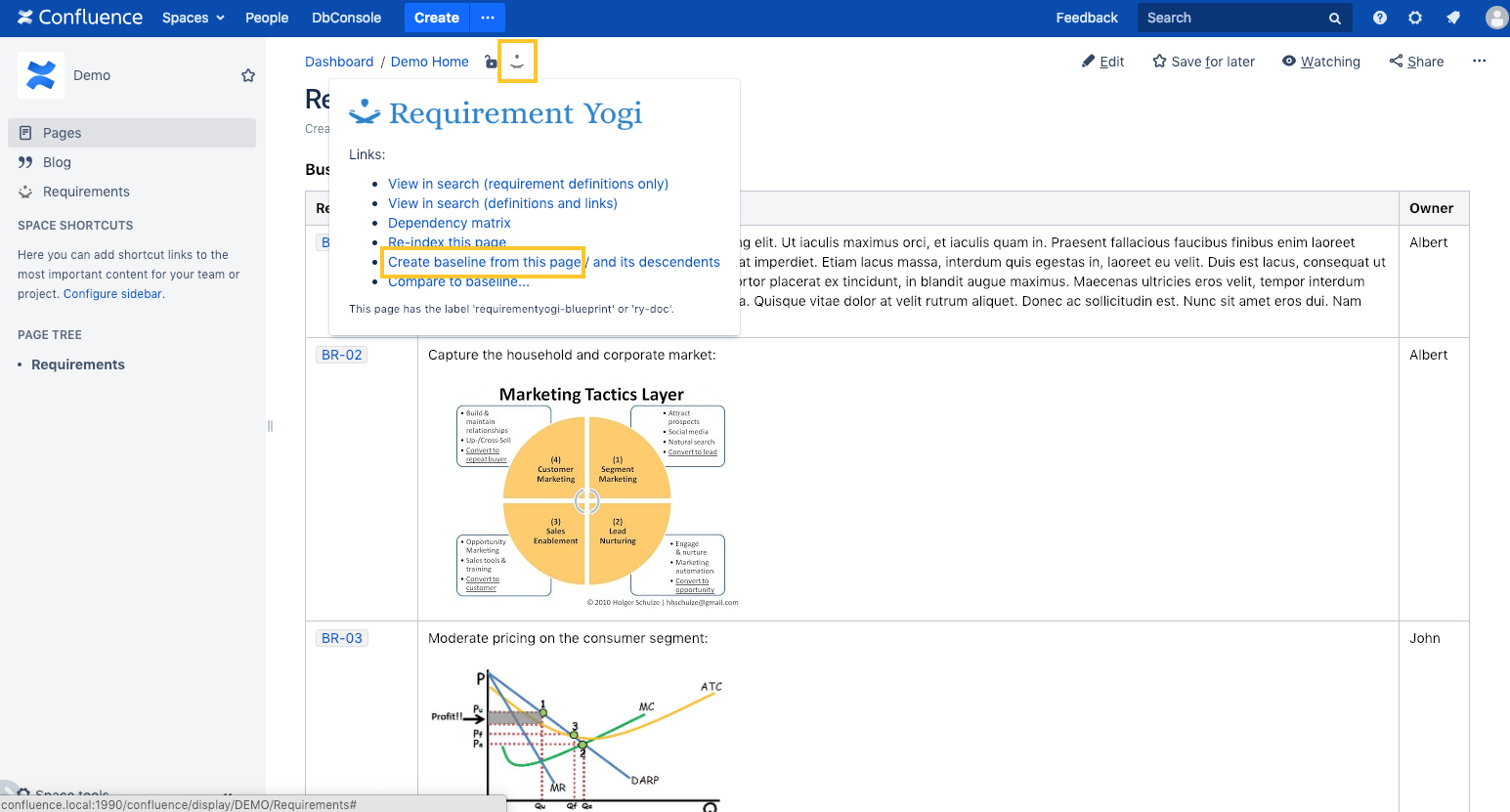
Task: Toggle Watching for this page
Action: point(1321,62)
